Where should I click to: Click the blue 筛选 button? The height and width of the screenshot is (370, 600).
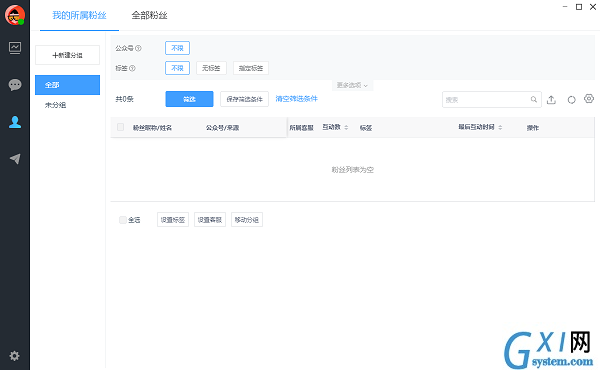(189, 99)
